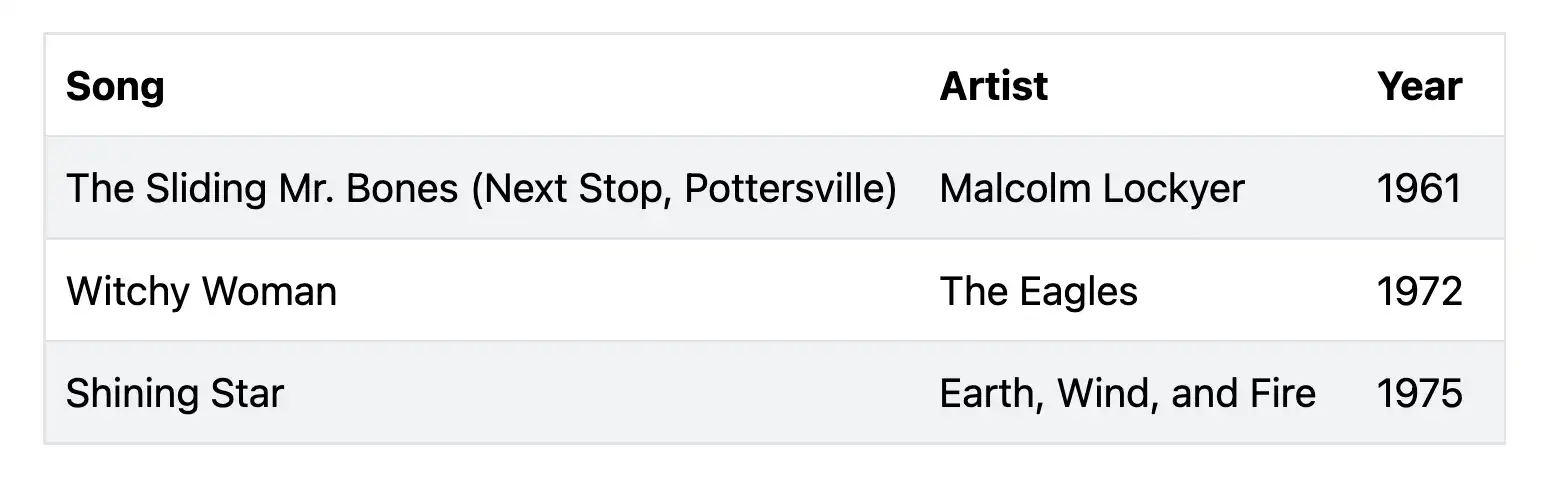Click the Year column header
Viewport: 1549px width, 478px height.
tap(1419, 87)
